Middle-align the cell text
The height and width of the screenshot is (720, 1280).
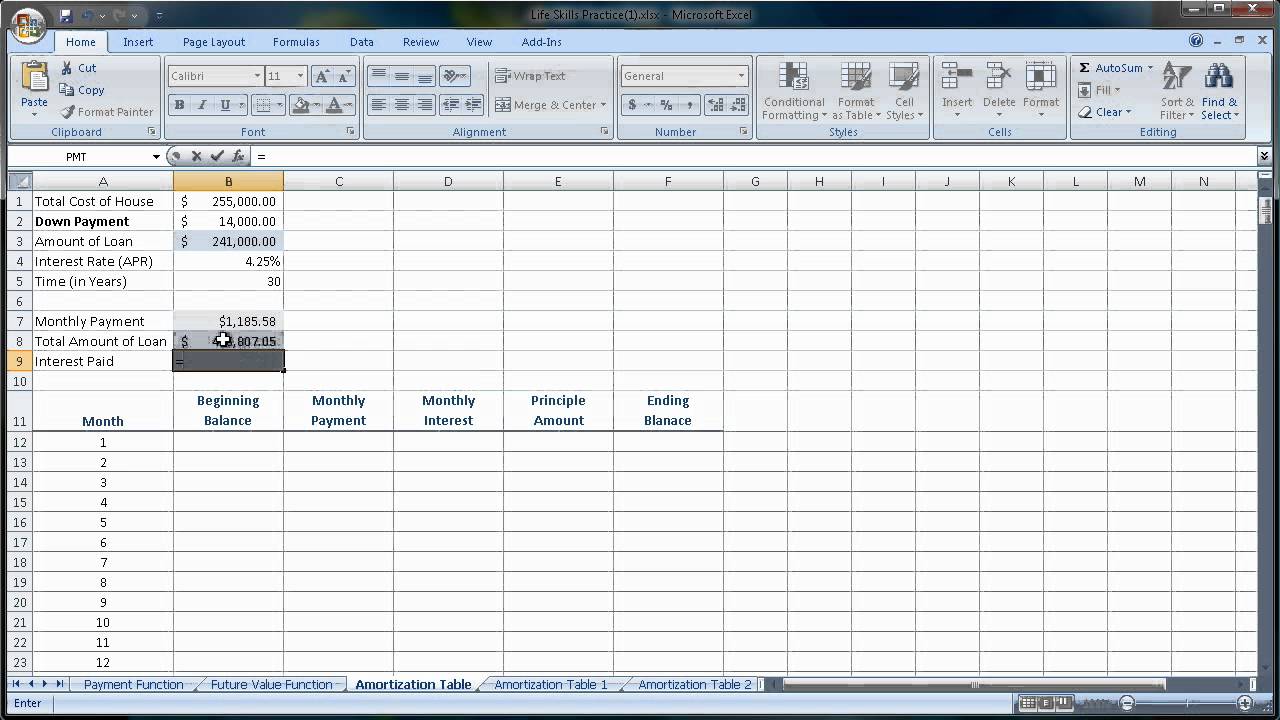click(402, 76)
